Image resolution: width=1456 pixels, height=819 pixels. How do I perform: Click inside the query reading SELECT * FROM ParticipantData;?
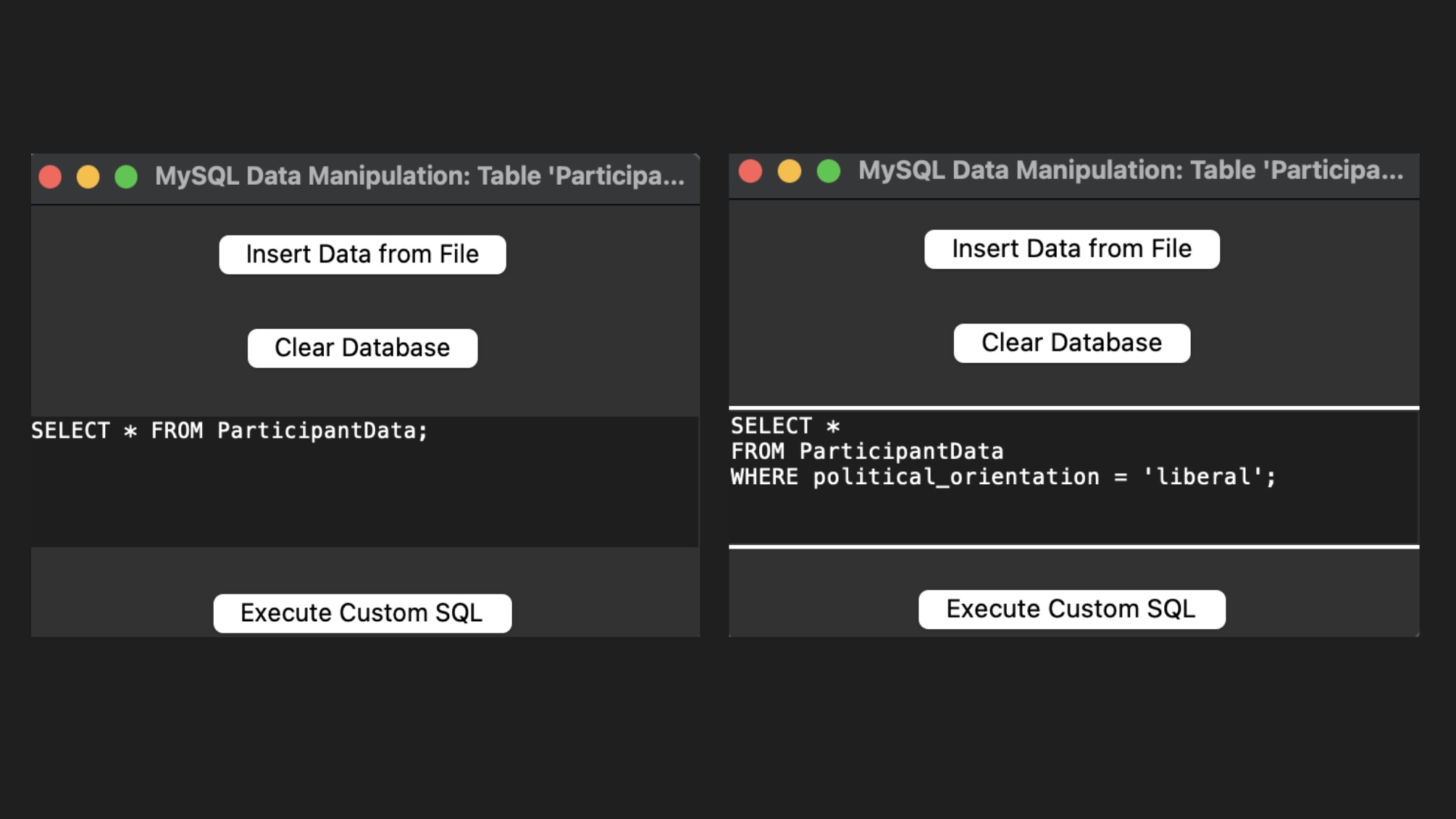tap(229, 430)
